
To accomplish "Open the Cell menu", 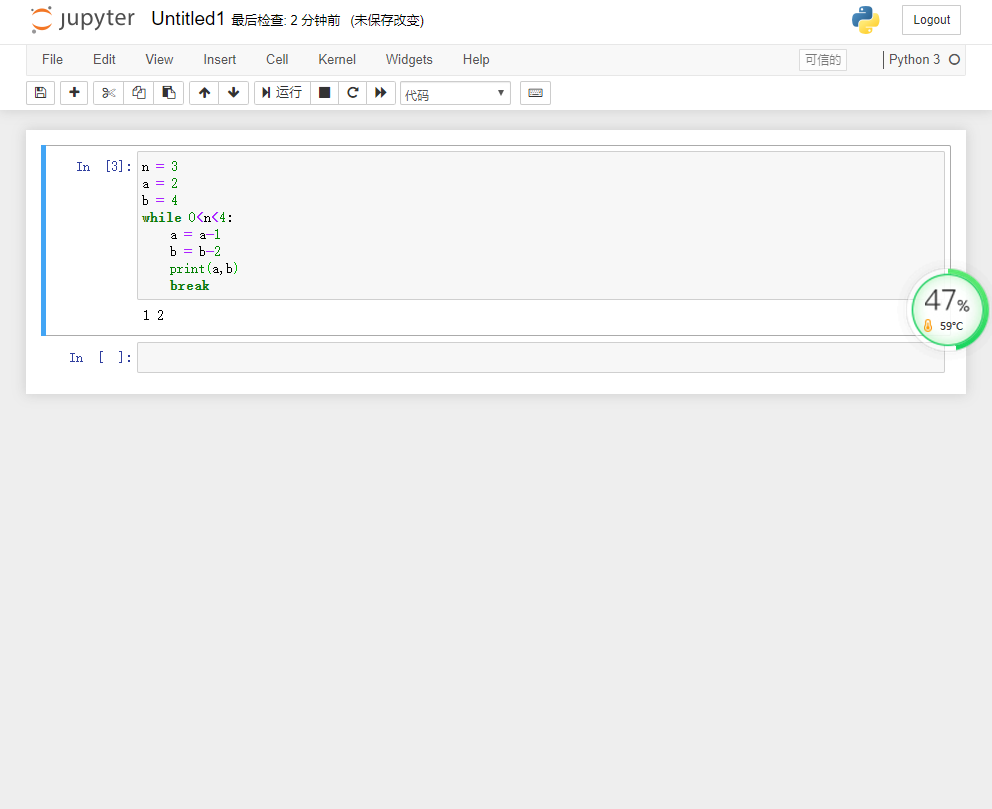I will tap(277, 59).
